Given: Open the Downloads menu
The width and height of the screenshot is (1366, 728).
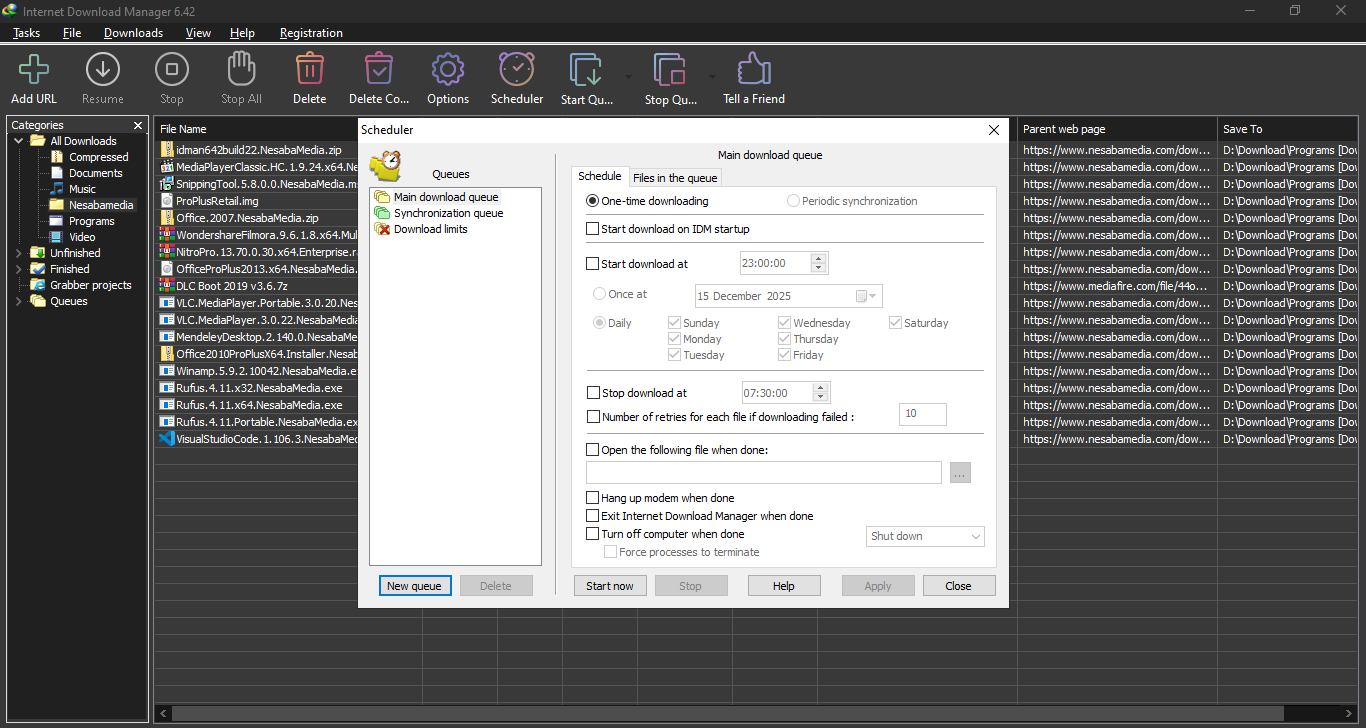Looking at the screenshot, I should click(133, 33).
